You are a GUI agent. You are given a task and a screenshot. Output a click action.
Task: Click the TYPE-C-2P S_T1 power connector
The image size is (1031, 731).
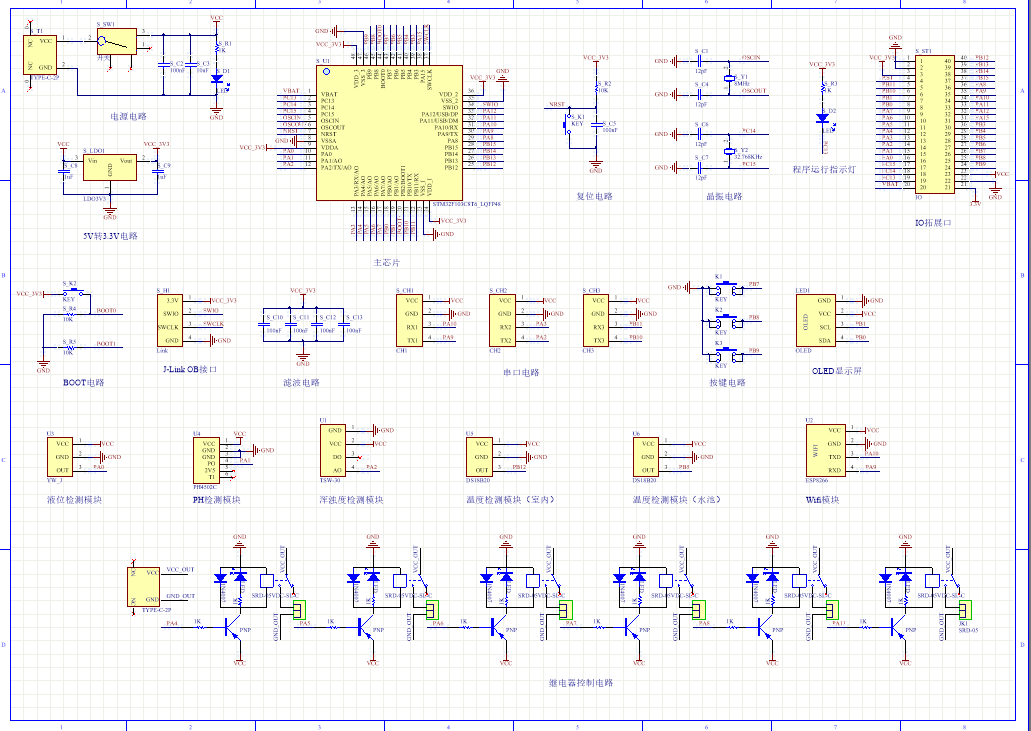44,54
